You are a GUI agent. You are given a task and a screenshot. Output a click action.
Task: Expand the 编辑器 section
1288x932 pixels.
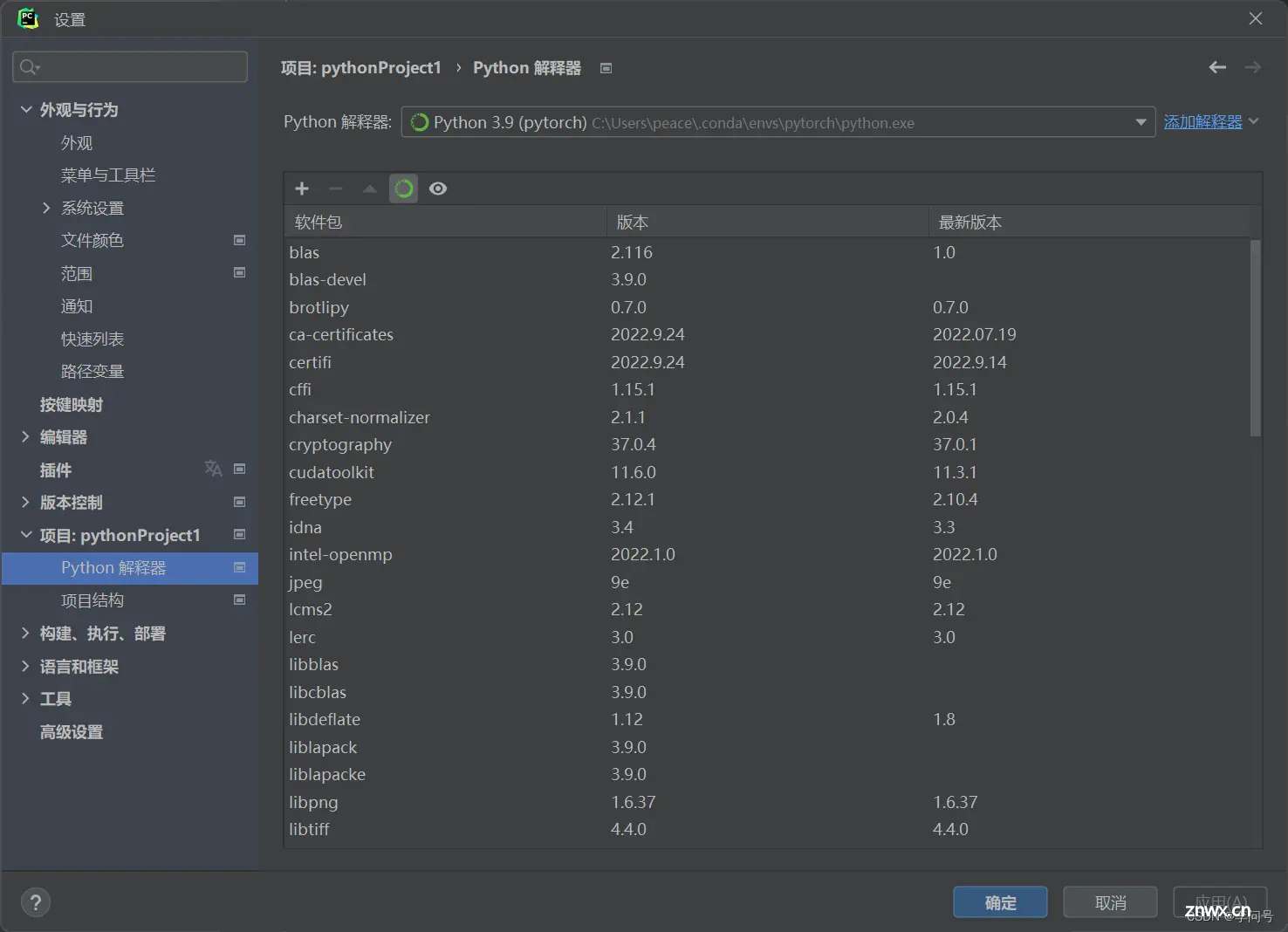(x=25, y=436)
